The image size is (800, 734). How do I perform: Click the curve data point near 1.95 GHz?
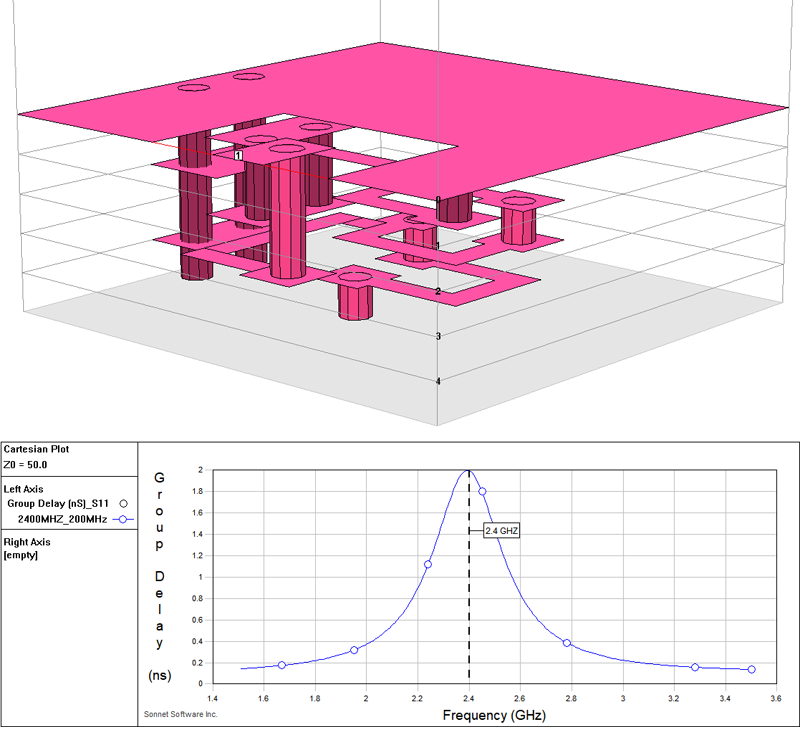click(x=354, y=650)
